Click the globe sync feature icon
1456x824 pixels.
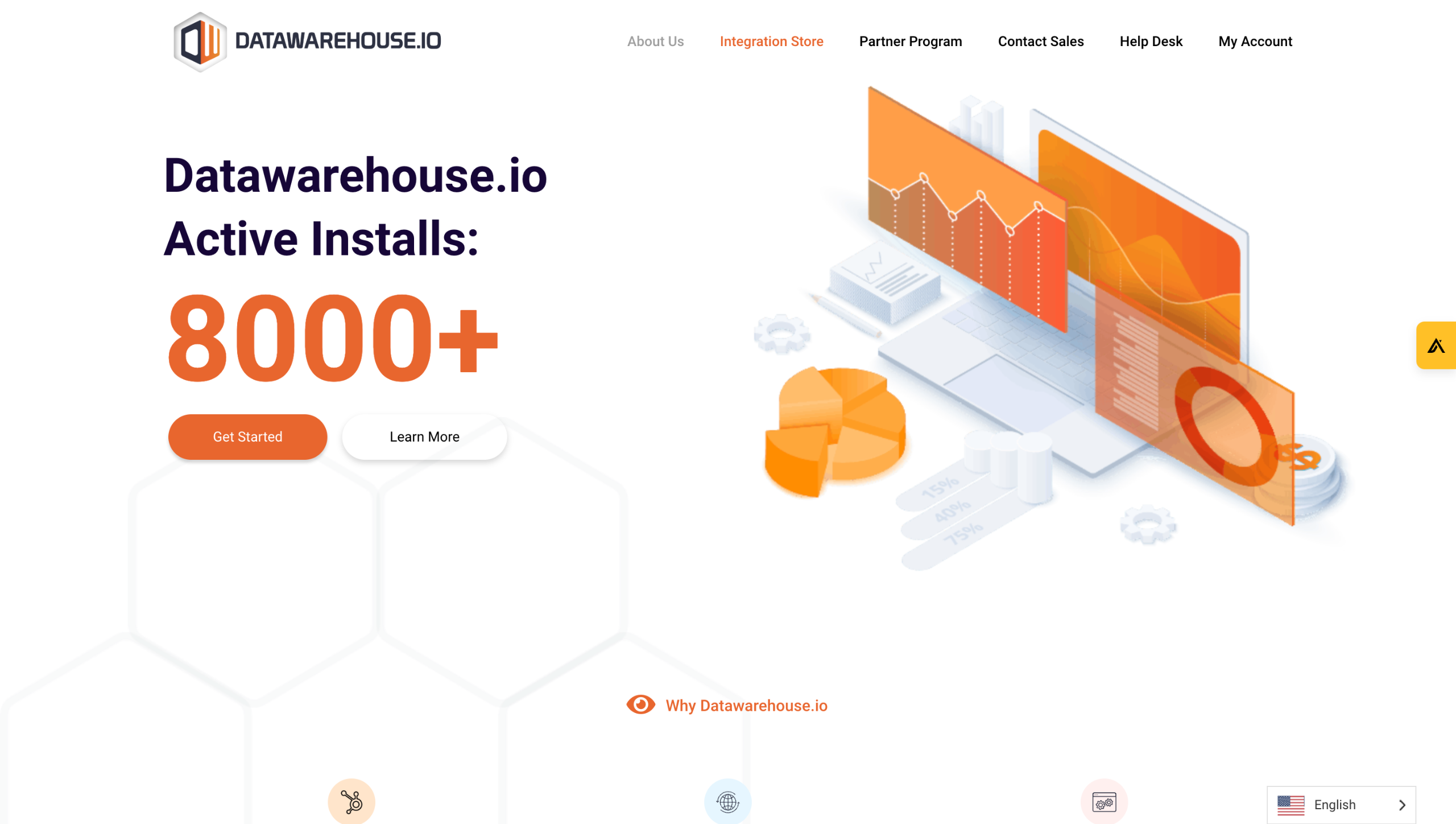(x=727, y=801)
